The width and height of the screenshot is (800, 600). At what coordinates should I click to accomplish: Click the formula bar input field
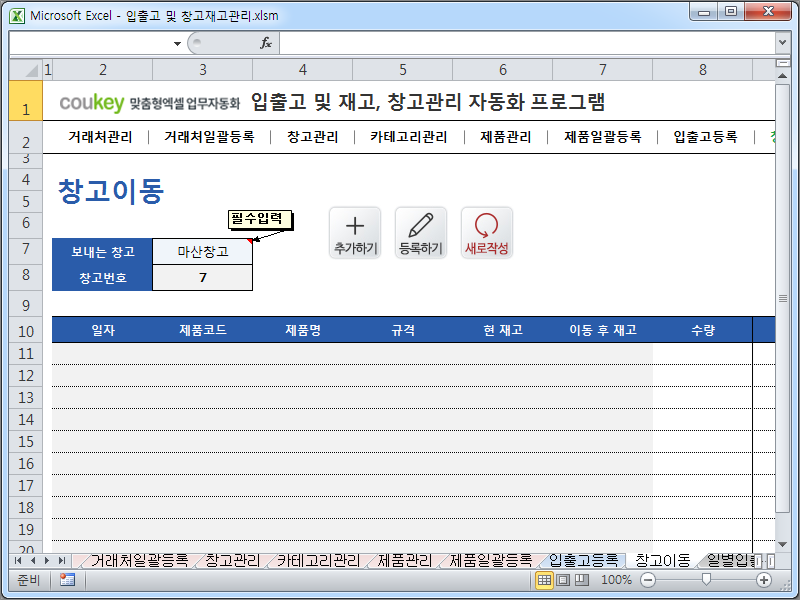tap(527, 43)
